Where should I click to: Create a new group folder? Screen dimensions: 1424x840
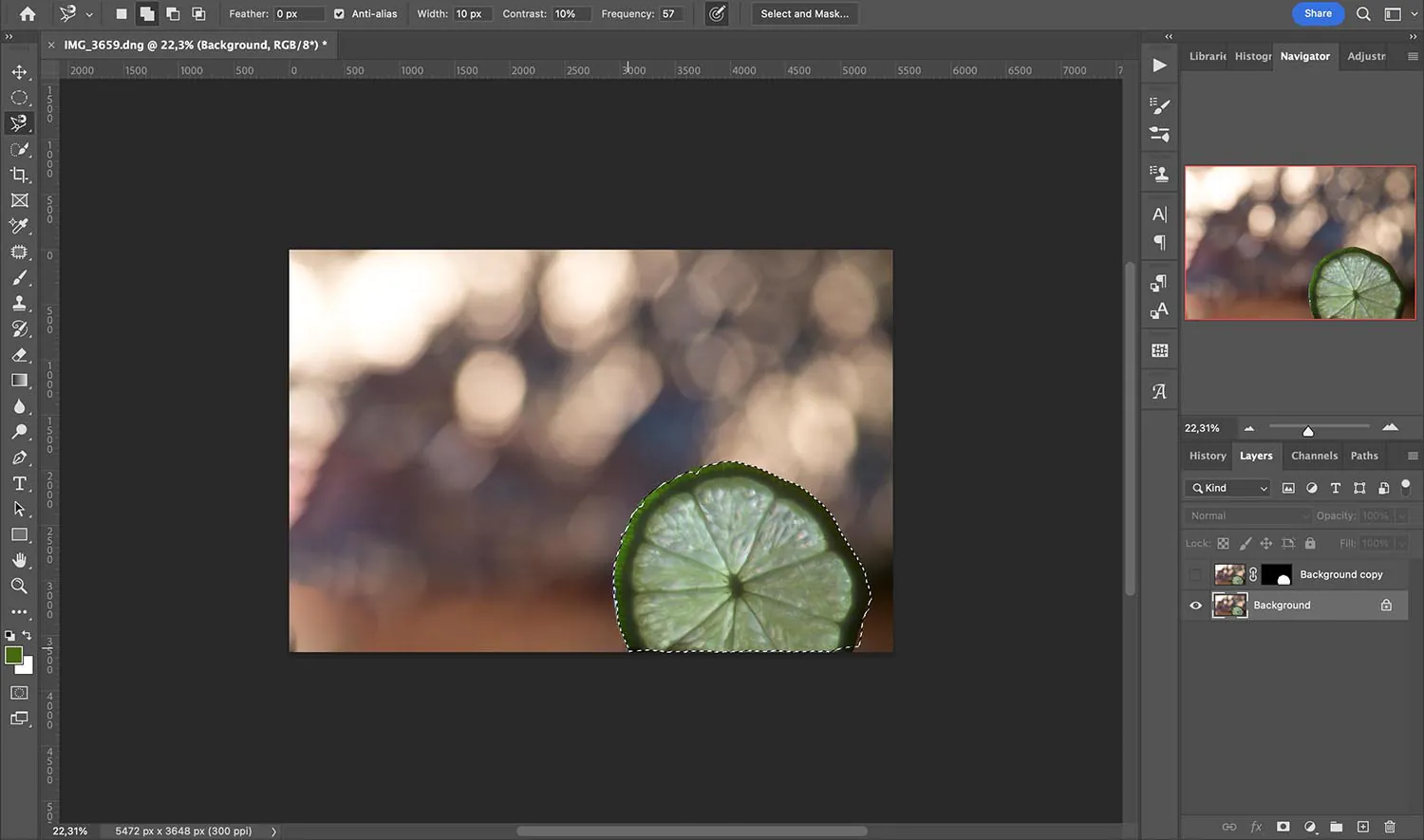[1336, 827]
